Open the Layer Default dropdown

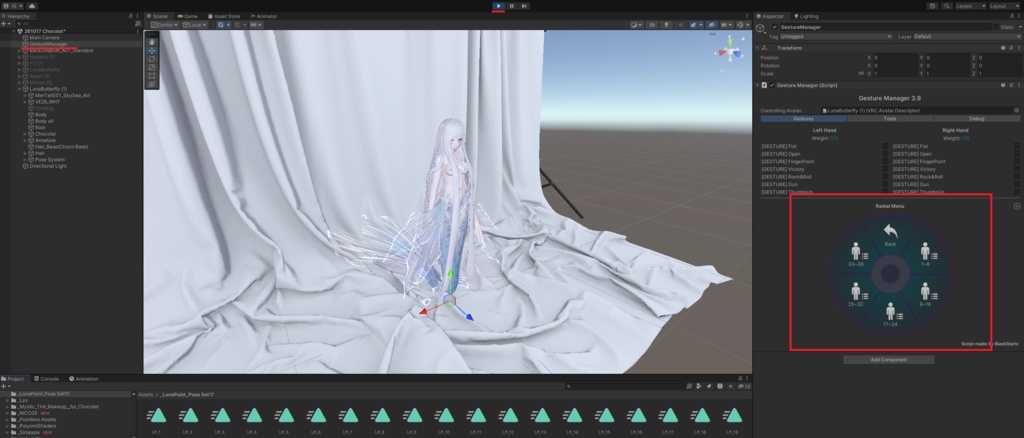[x=967, y=37]
